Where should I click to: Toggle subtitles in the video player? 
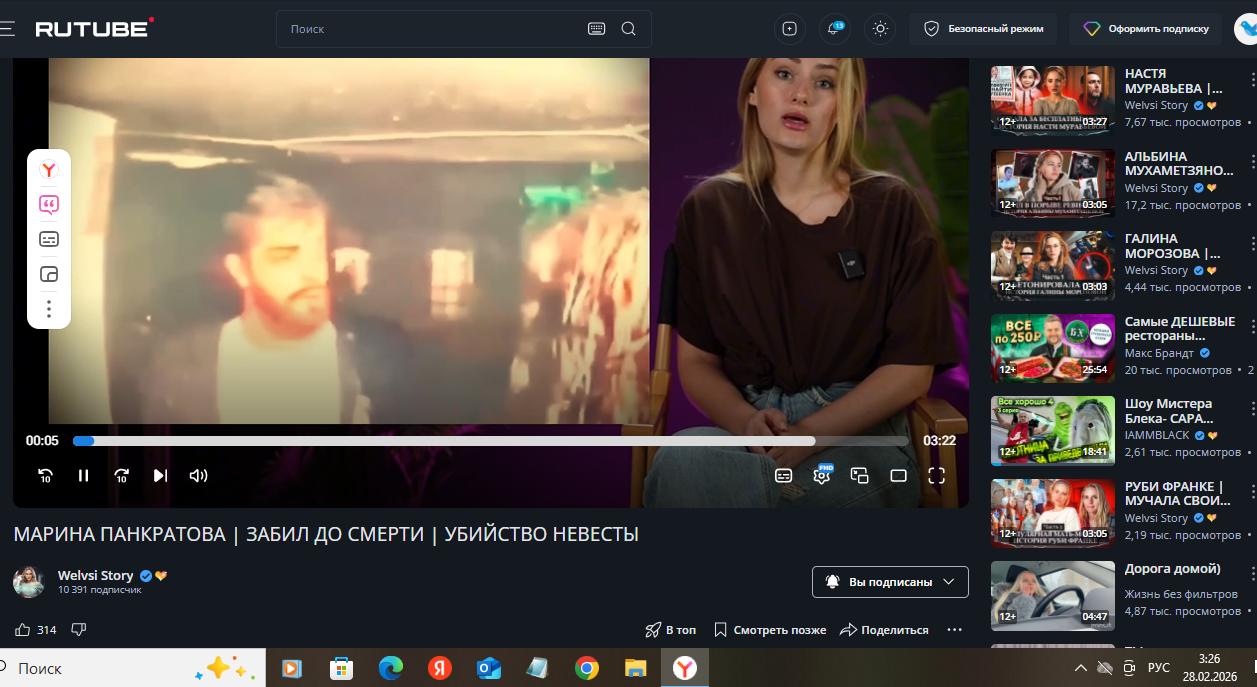coord(784,476)
